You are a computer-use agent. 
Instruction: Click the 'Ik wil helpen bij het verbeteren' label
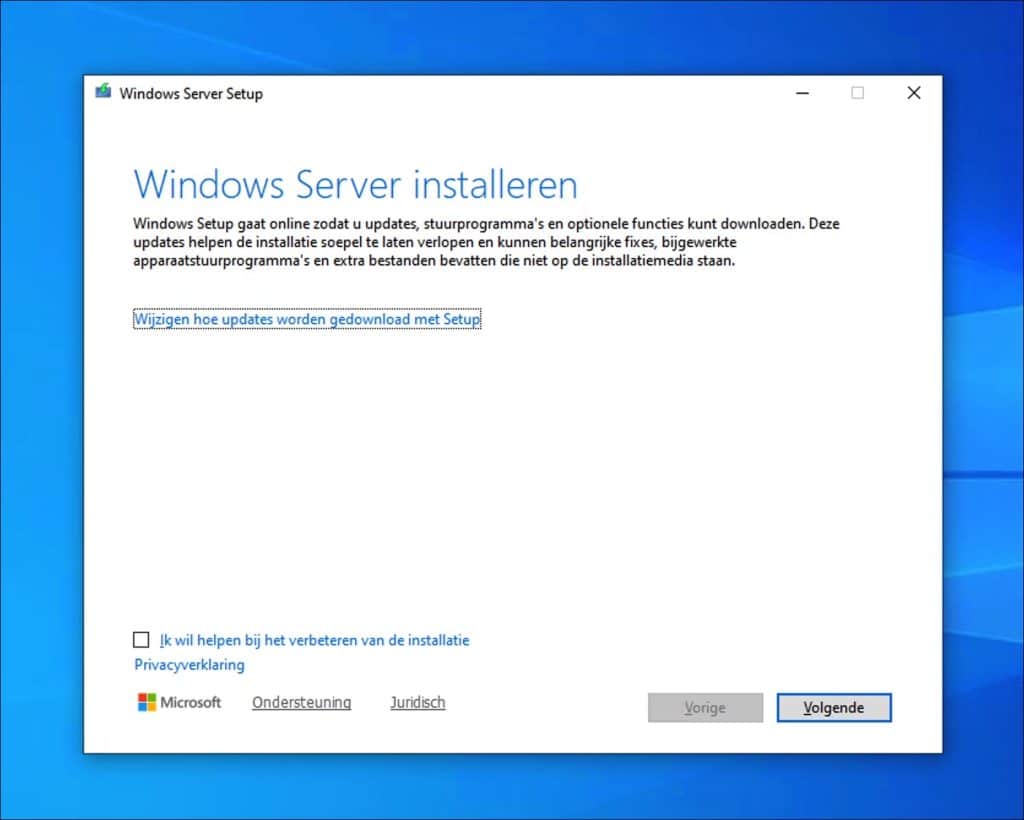pyautogui.click(x=314, y=640)
